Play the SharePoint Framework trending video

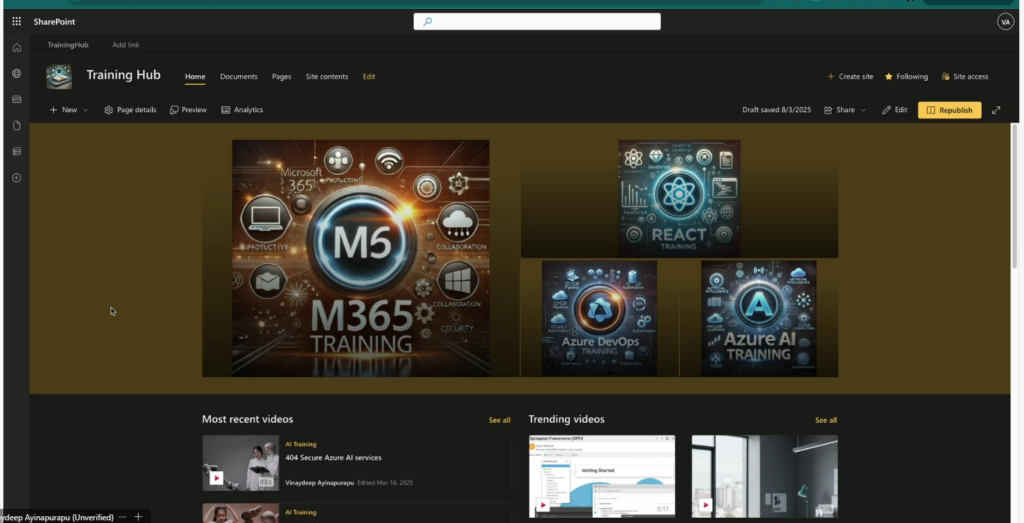[543, 505]
